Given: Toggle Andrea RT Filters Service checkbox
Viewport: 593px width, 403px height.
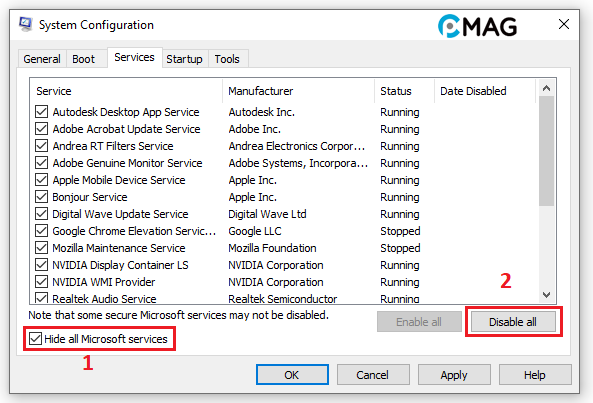Looking at the screenshot, I should click(41, 146).
